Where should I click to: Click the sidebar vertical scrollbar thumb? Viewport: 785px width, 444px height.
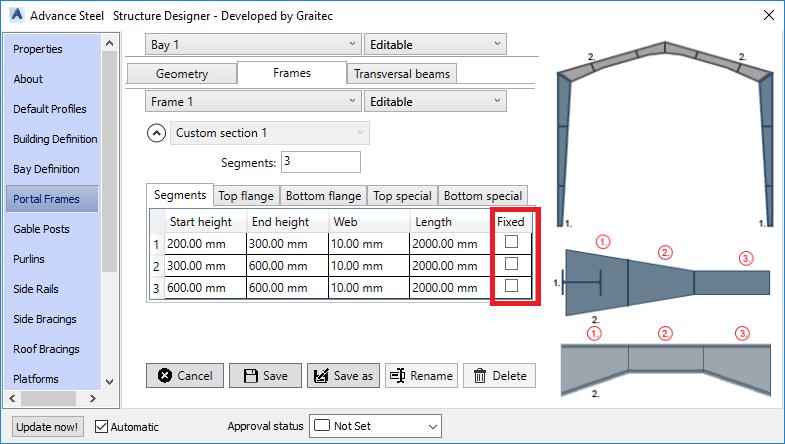coord(110,161)
